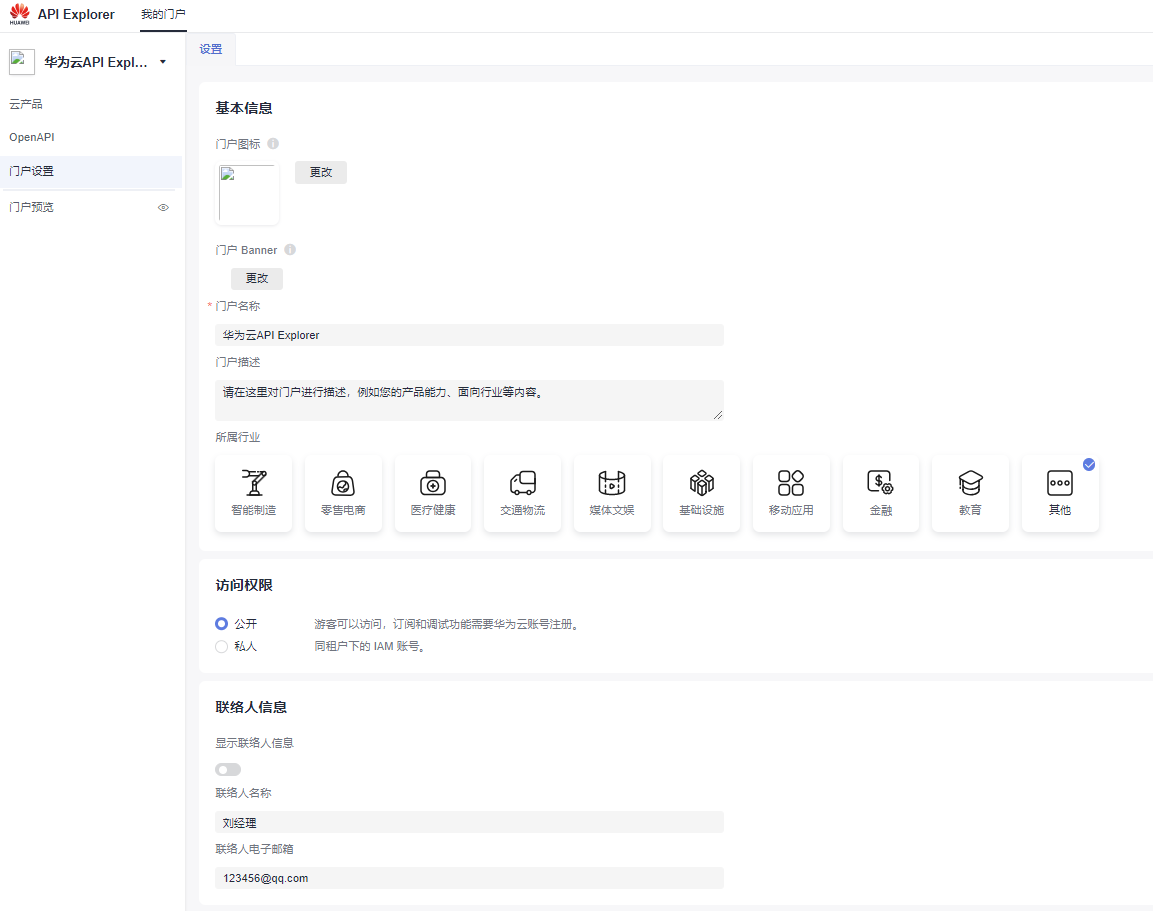Click the 基本信息 section heading
The height and width of the screenshot is (911, 1153).
tap(244, 108)
